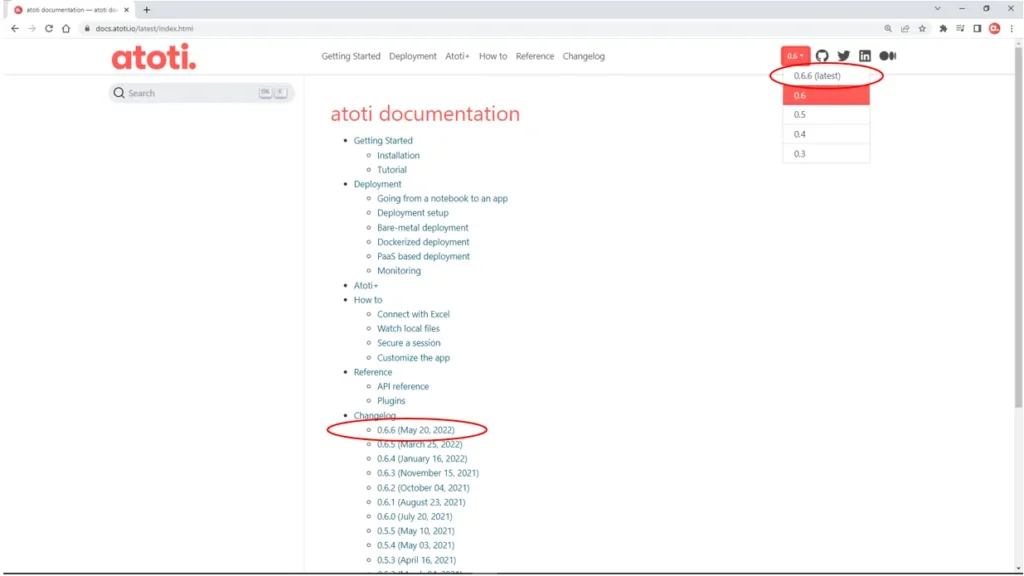Select version 0.5 in the version list

826,114
